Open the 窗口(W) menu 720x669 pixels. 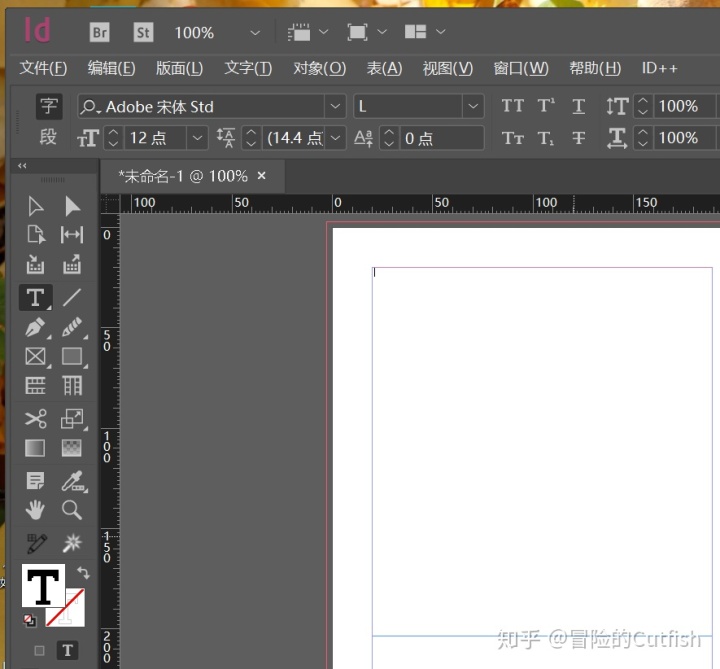[521, 68]
